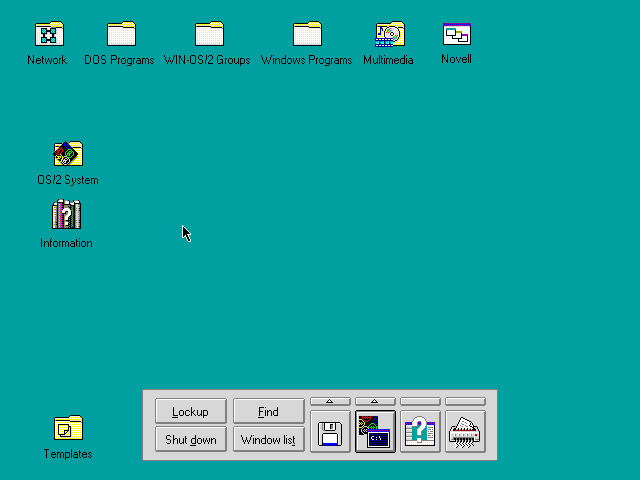Image resolution: width=640 pixels, height=480 pixels.
Task: Click the 'OS/2 System' label text
Action: pyautogui.click(x=68, y=180)
